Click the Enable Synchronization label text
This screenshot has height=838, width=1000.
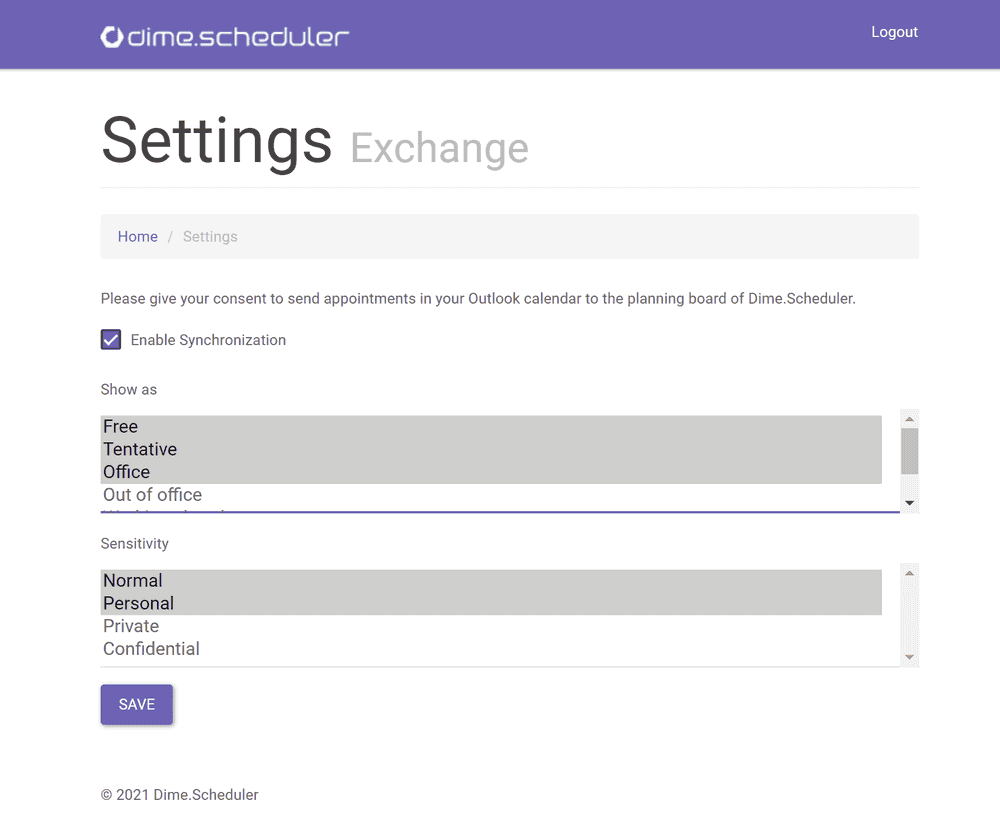point(208,340)
